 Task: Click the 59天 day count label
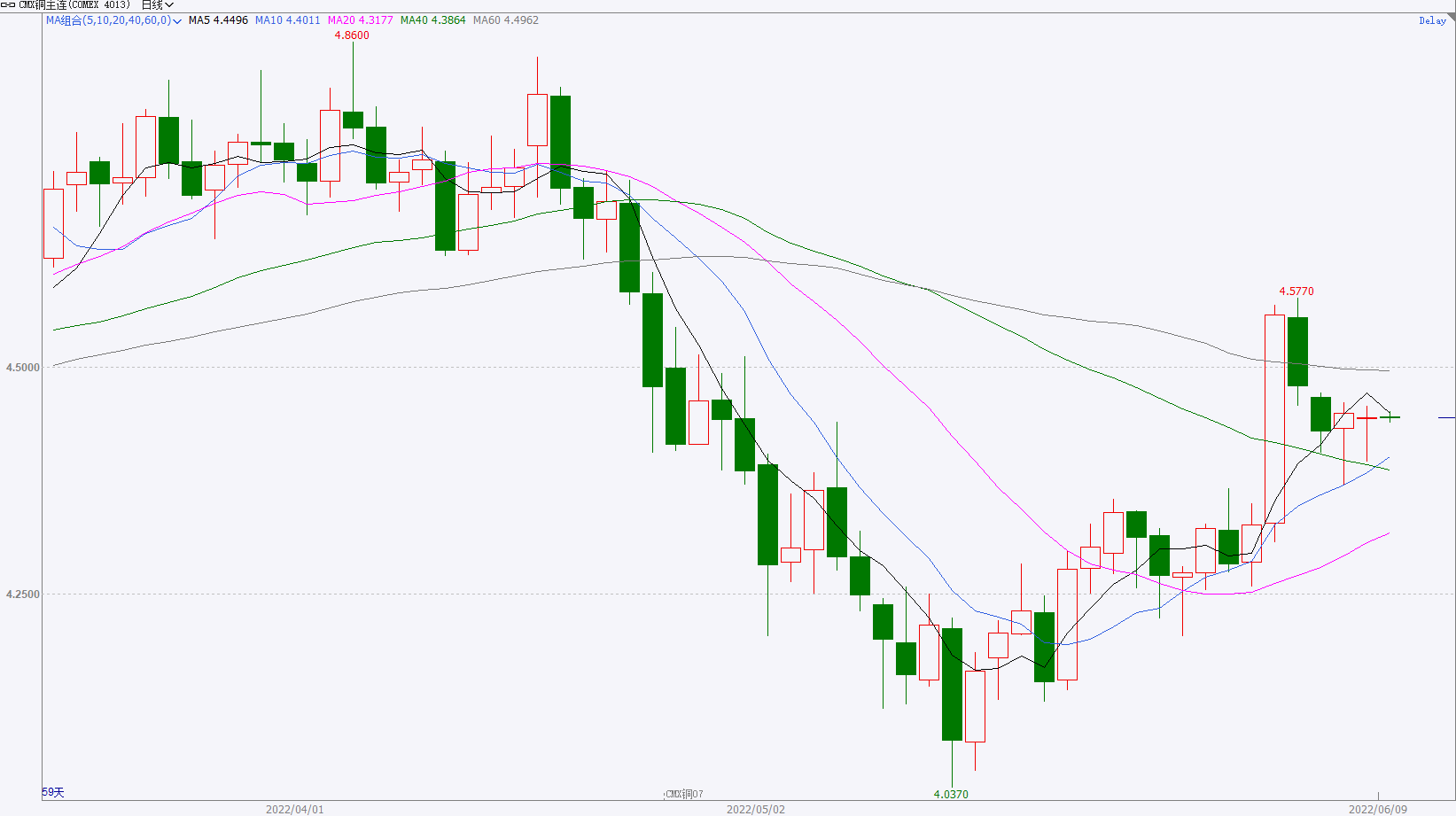coord(53,793)
